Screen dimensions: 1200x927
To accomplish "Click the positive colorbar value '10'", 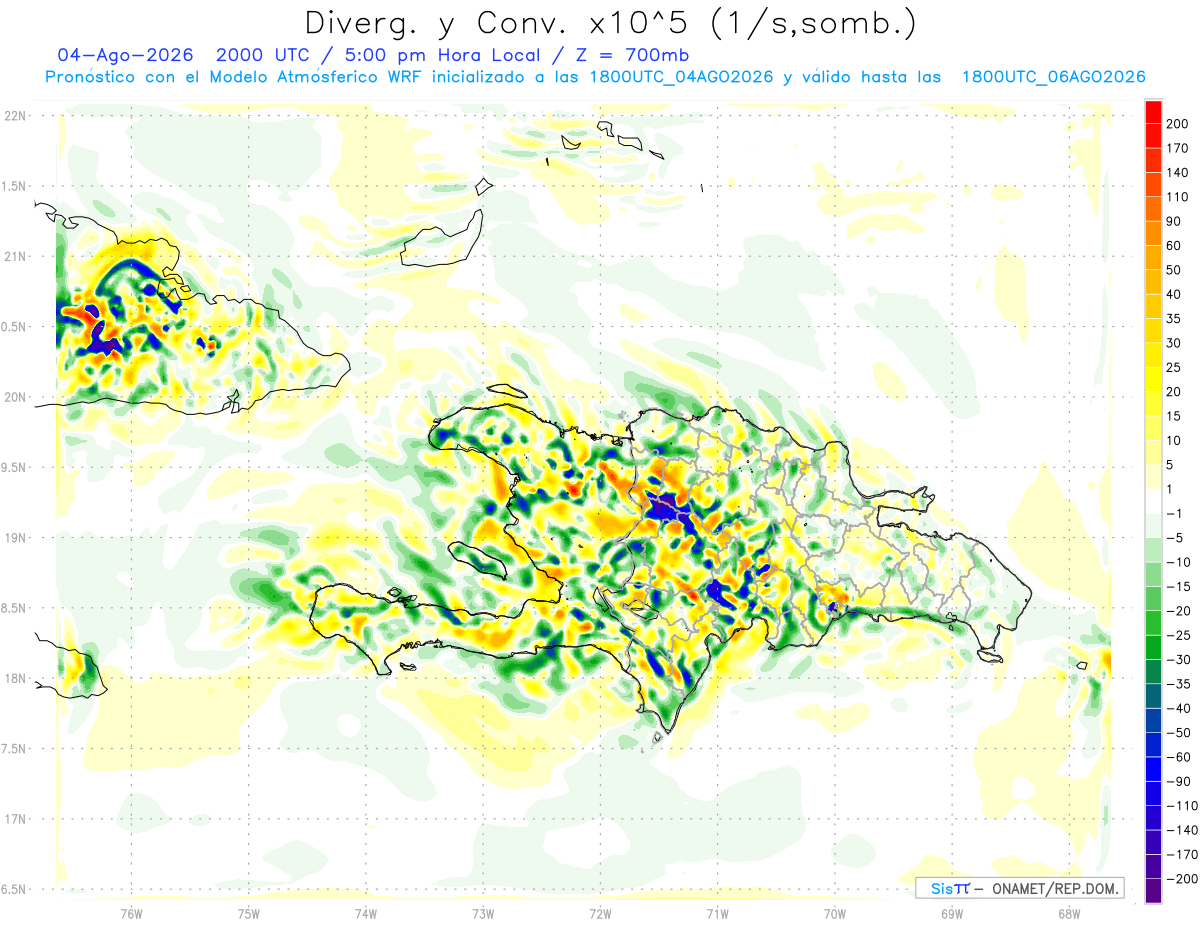I will tap(1174, 440).
